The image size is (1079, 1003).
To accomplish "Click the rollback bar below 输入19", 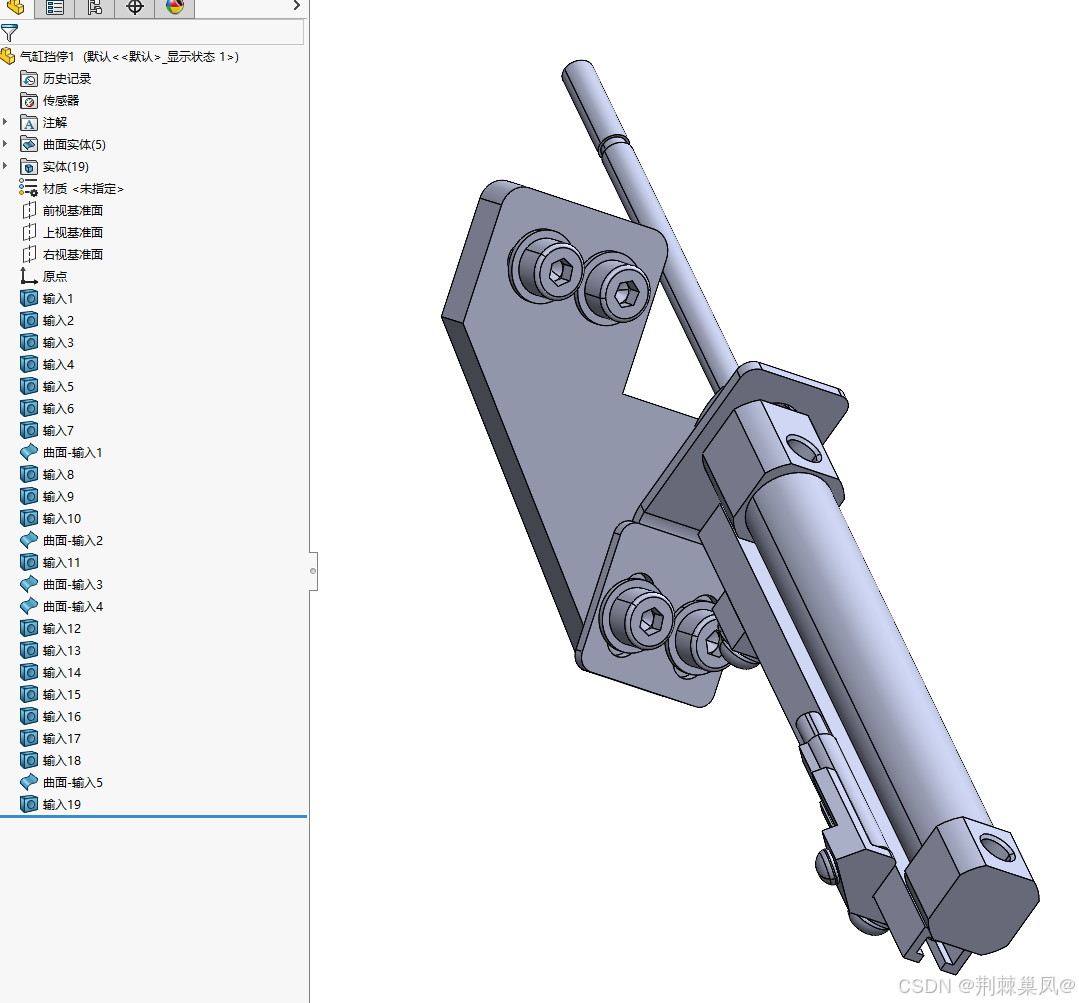I will (x=153, y=817).
